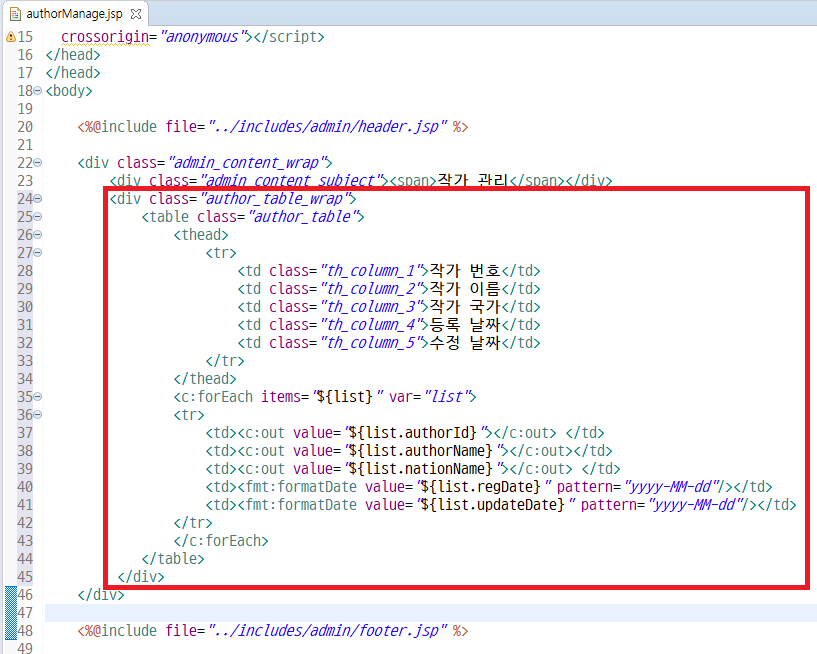Viewport: 817px width, 654px height.
Task: Click the 등록 날짜 cell text
Action: pyautogui.click(x=465, y=325)
